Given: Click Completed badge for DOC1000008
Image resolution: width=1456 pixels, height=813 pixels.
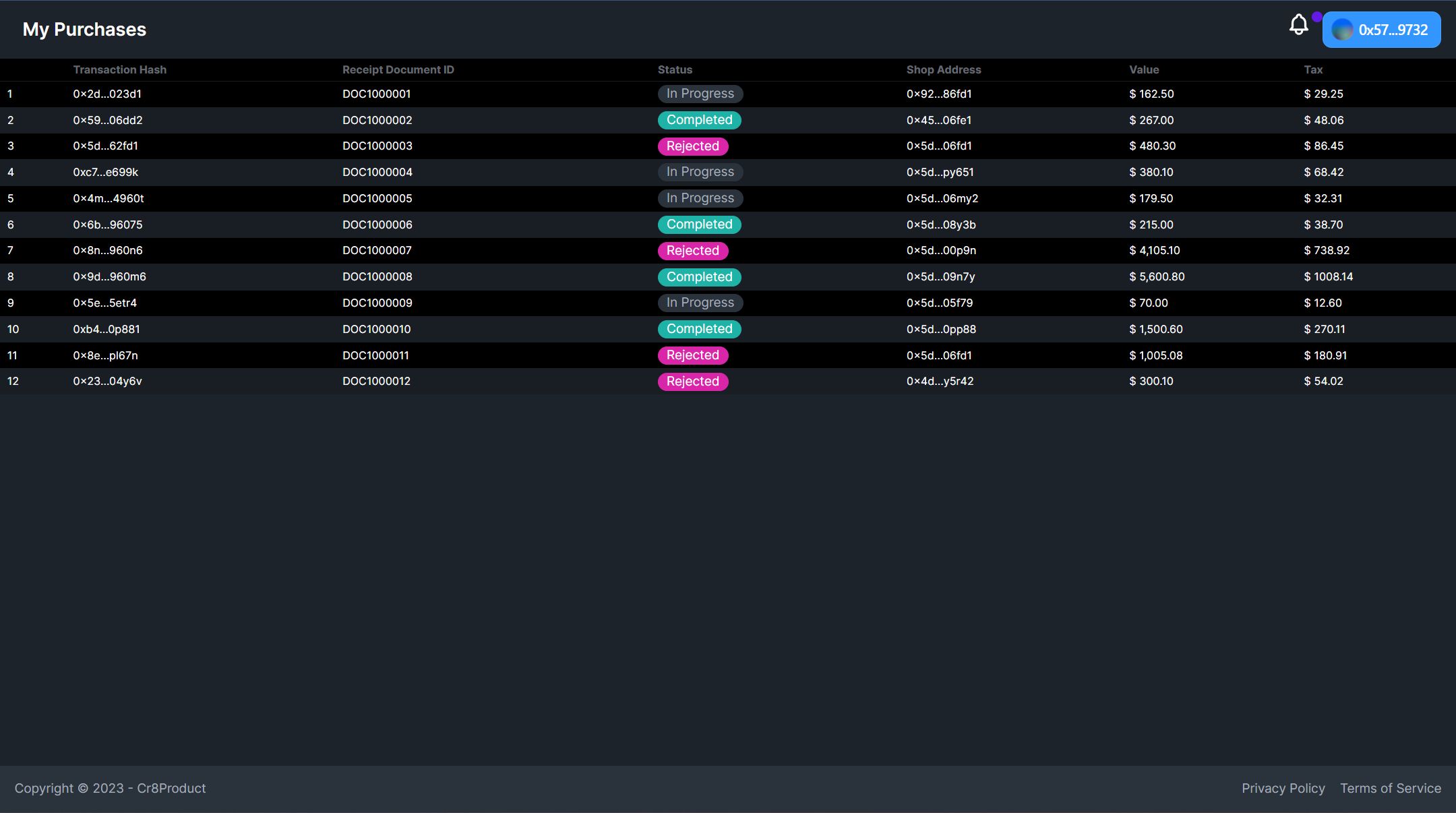Looking at the screenshot, I should point(699,277).
